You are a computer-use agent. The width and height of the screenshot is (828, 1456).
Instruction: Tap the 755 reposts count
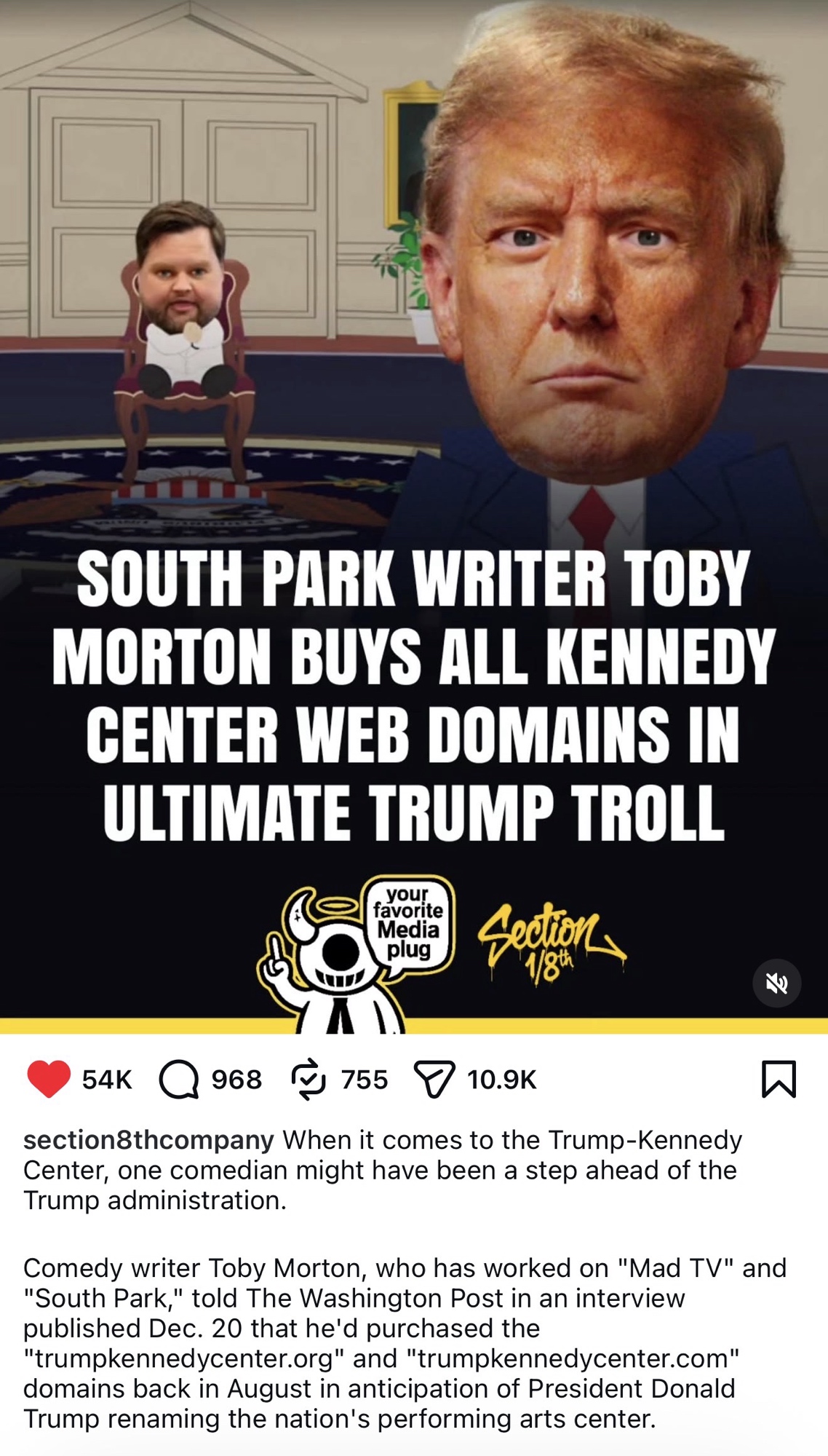365,1080
